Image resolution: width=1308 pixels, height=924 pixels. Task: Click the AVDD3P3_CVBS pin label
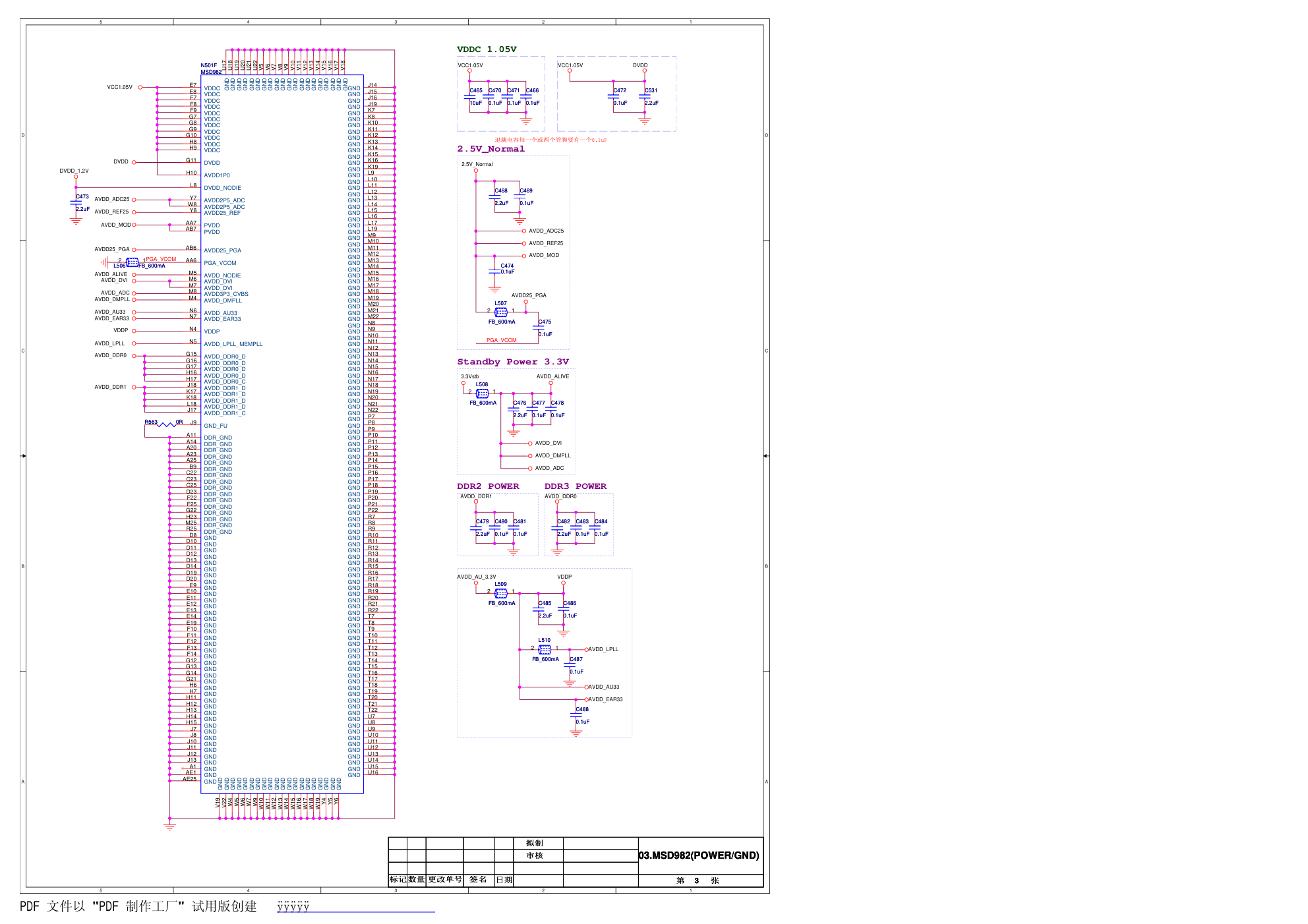pos(226,294)
